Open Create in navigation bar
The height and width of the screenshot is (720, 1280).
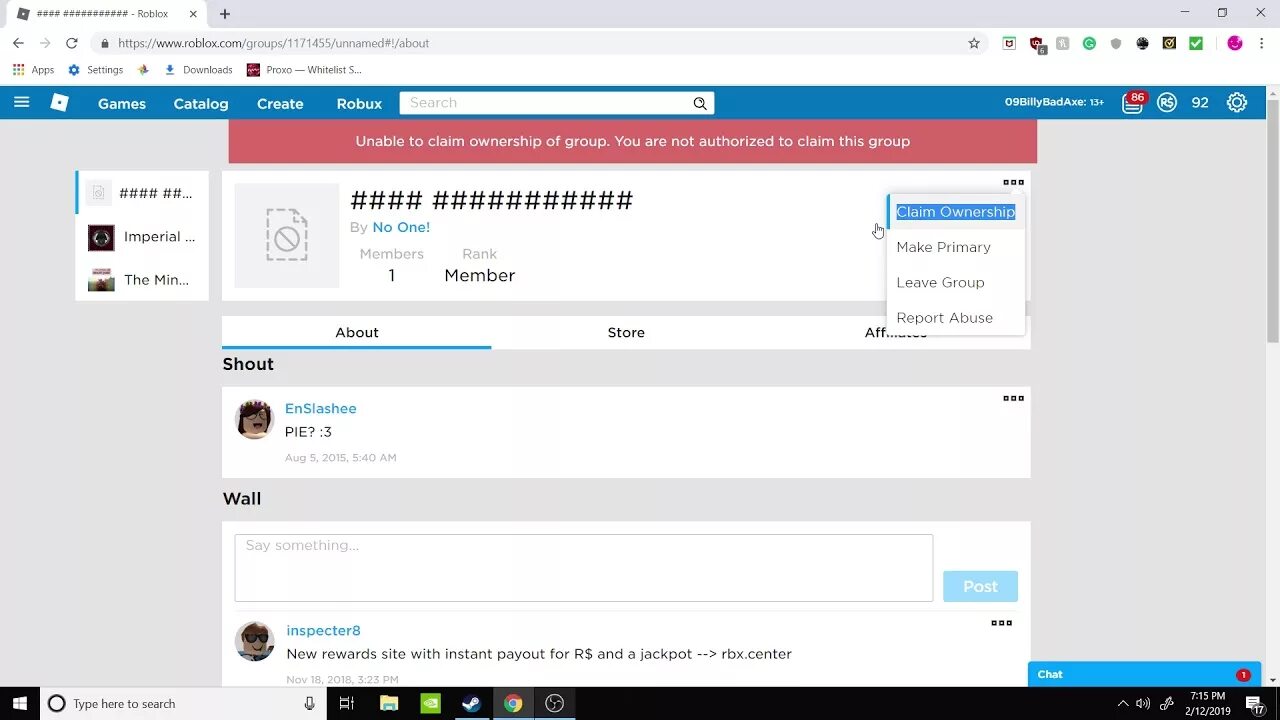click(280, 103)
